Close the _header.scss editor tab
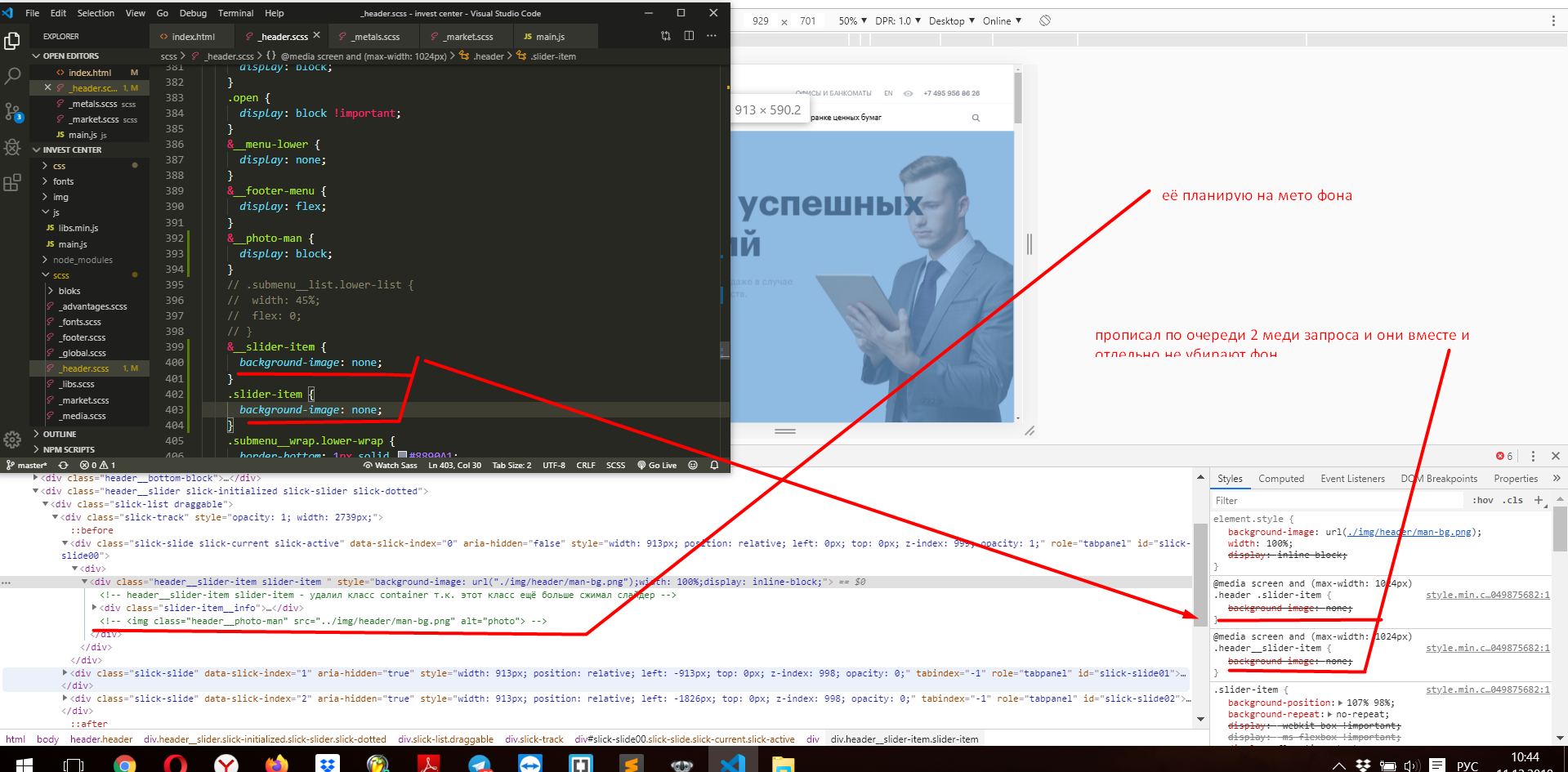Screen dimensions: 1568x772 pos(317,36)
